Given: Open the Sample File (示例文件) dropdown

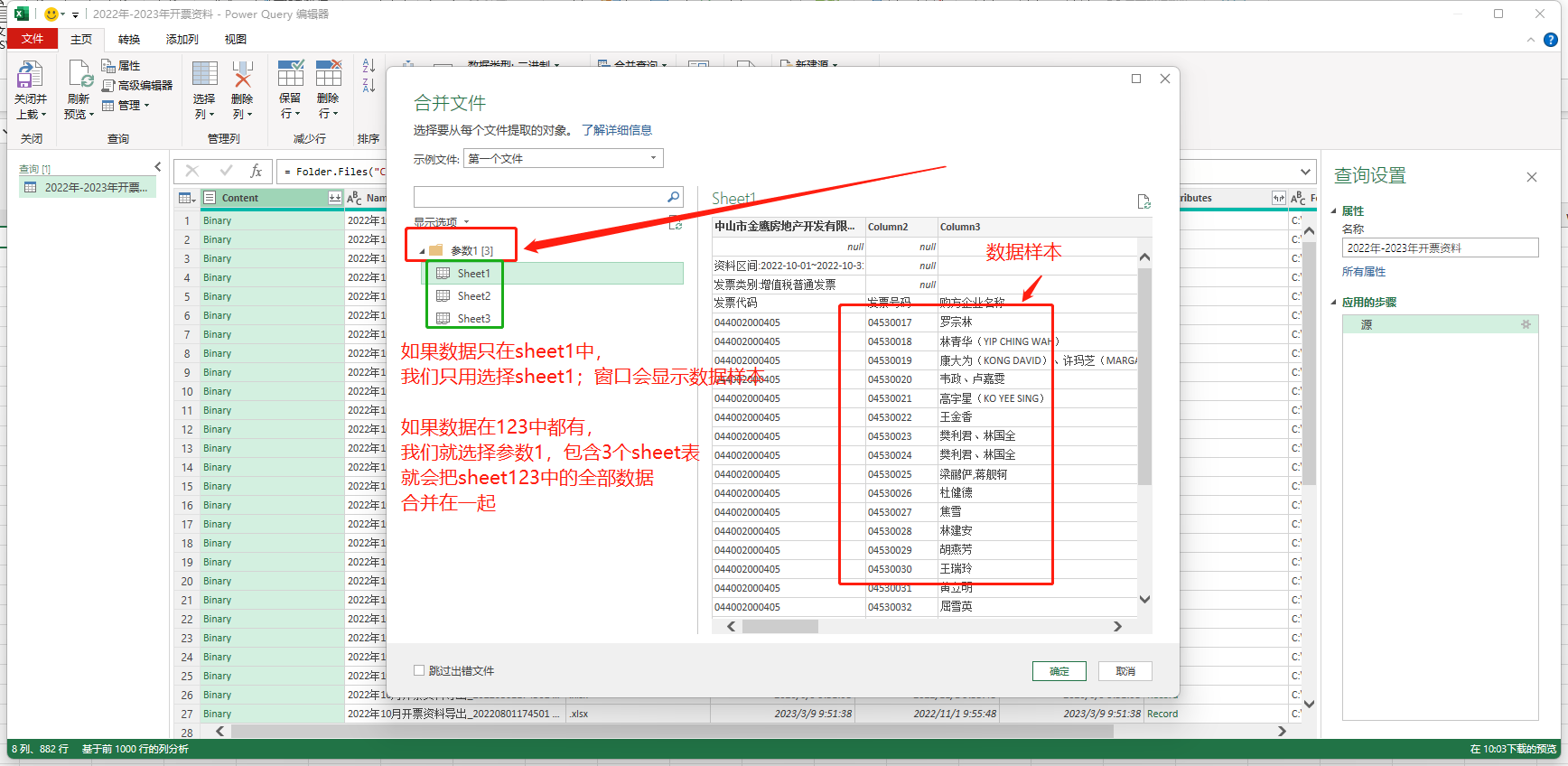Looking at the screenshot, I should (x=564, y=158).
